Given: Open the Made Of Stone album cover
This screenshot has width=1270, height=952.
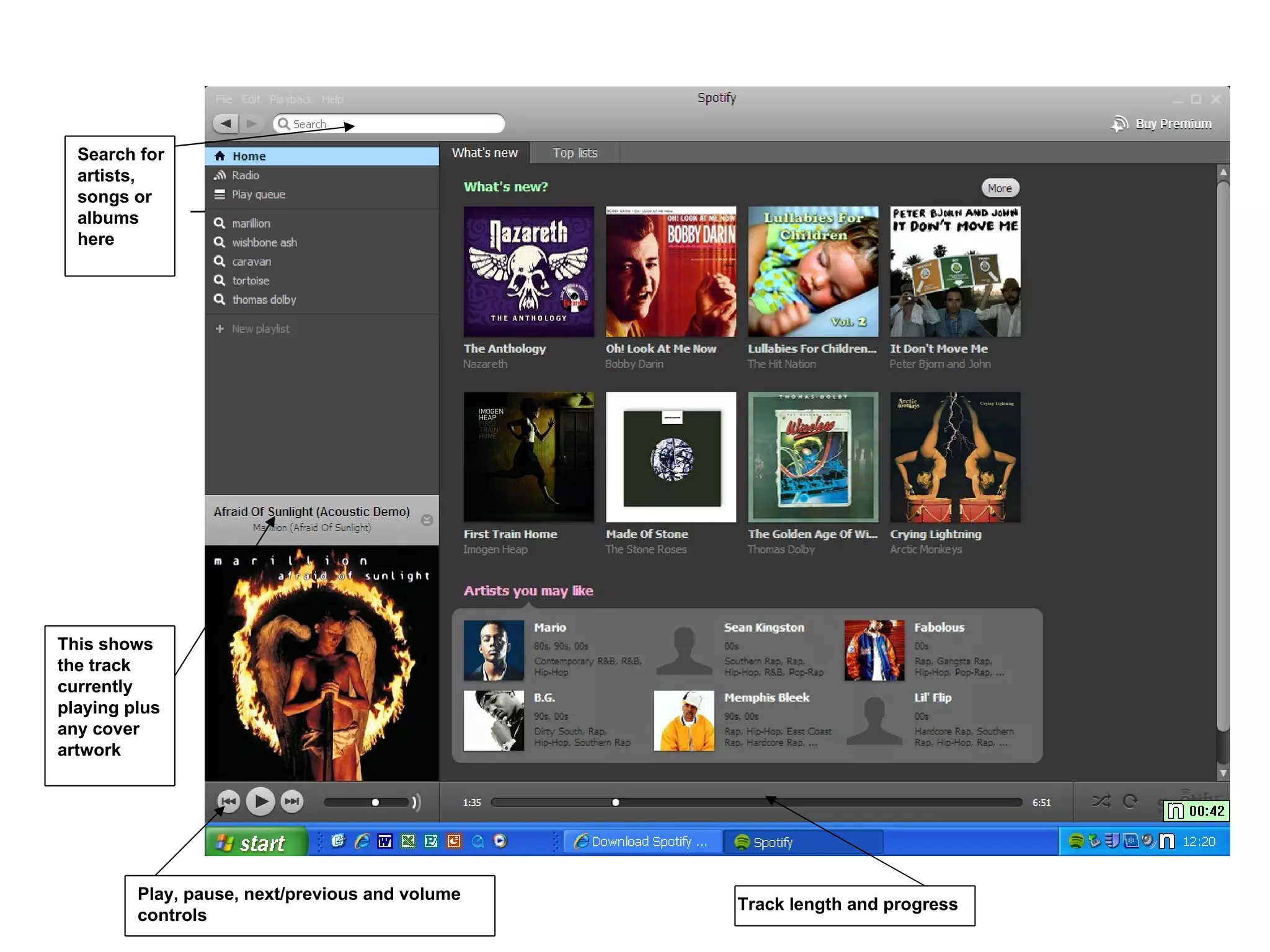Looking at the screenshot, I should [x=670, y=457].
